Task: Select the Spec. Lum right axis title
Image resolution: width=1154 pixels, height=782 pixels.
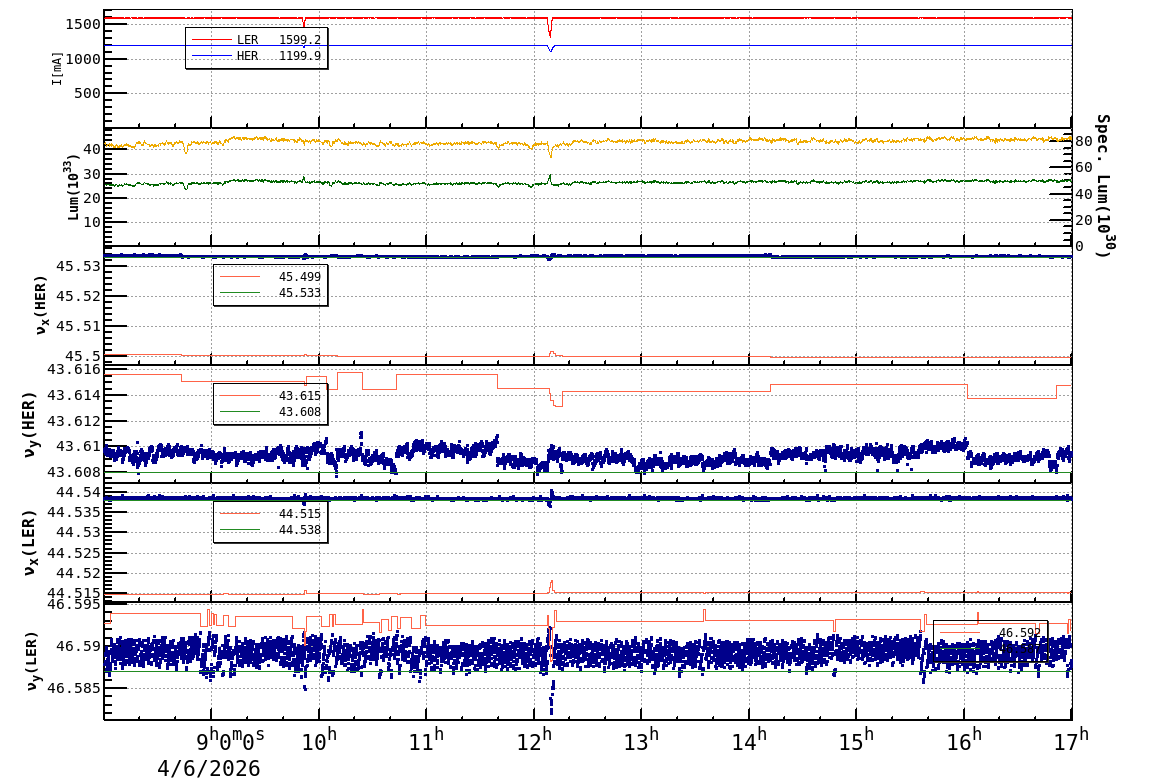Action: pyautogui.click(x=1102, y=185)
